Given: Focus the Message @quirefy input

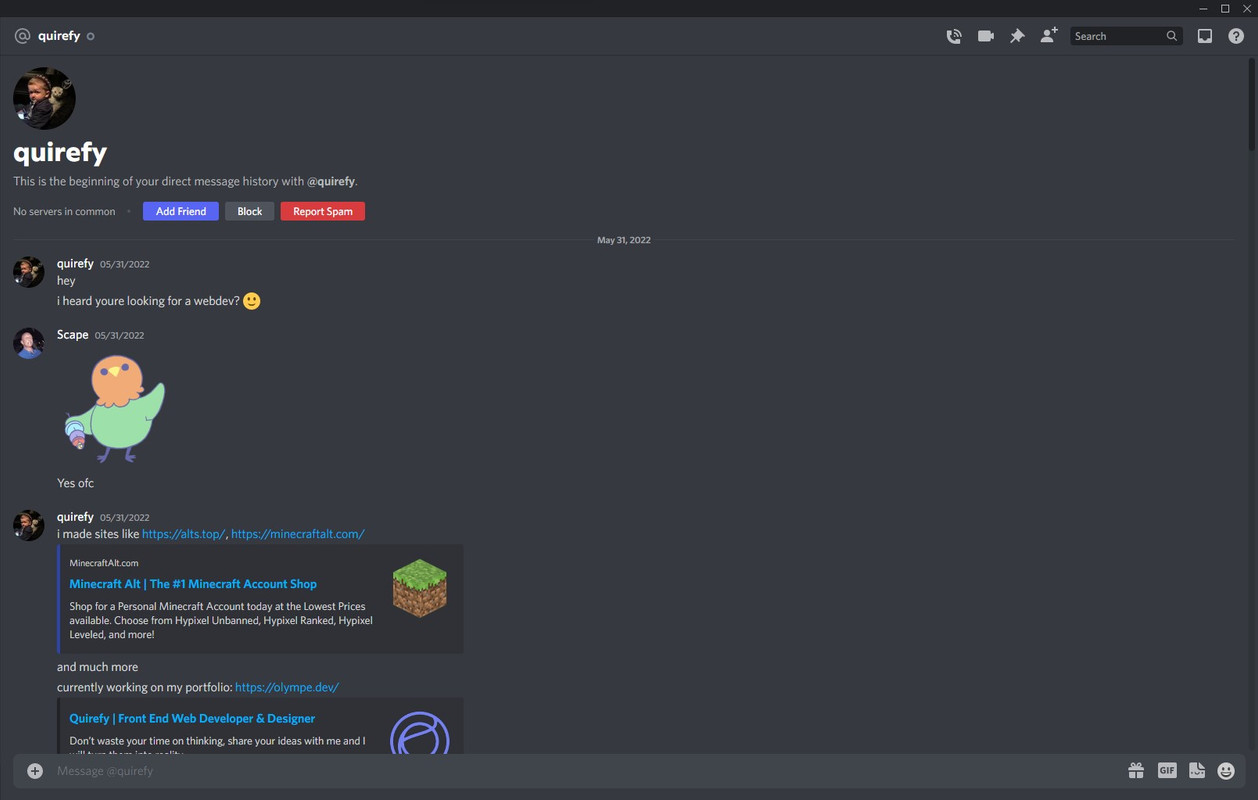Looking at the screenshot, I should click(585, 771).
